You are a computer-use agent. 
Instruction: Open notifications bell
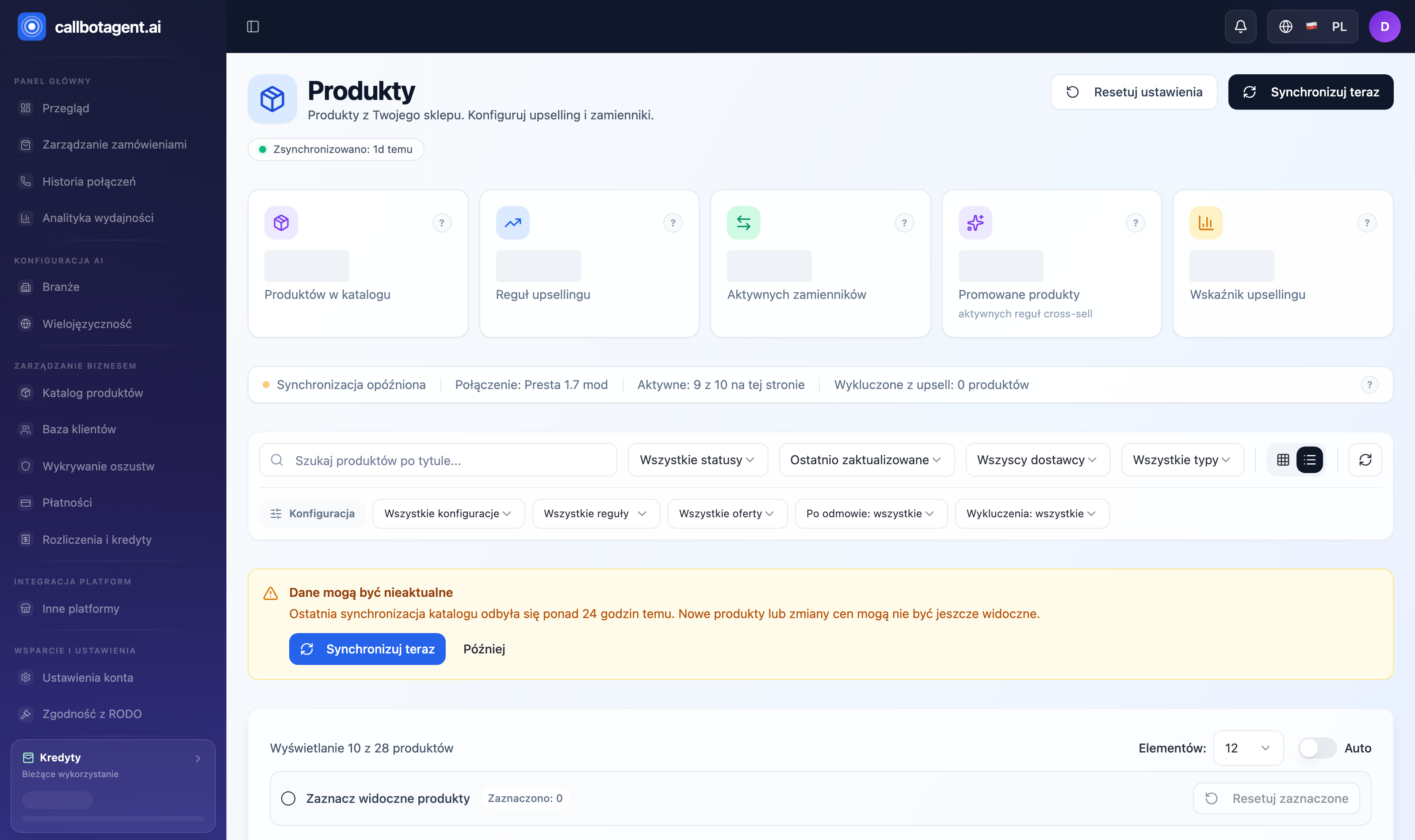(x=1241, y=27)
